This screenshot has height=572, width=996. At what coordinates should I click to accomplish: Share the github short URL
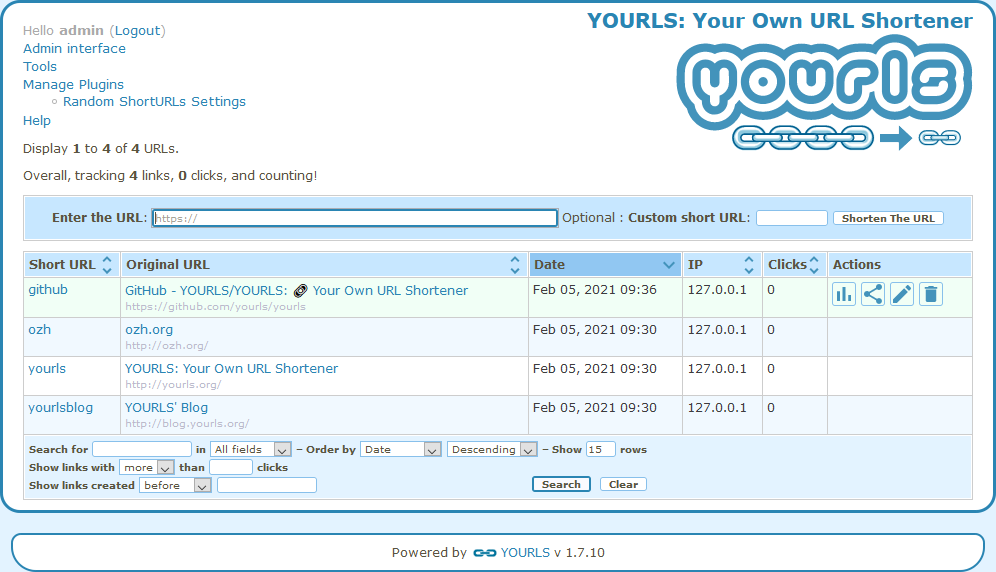tap(873, 294)
